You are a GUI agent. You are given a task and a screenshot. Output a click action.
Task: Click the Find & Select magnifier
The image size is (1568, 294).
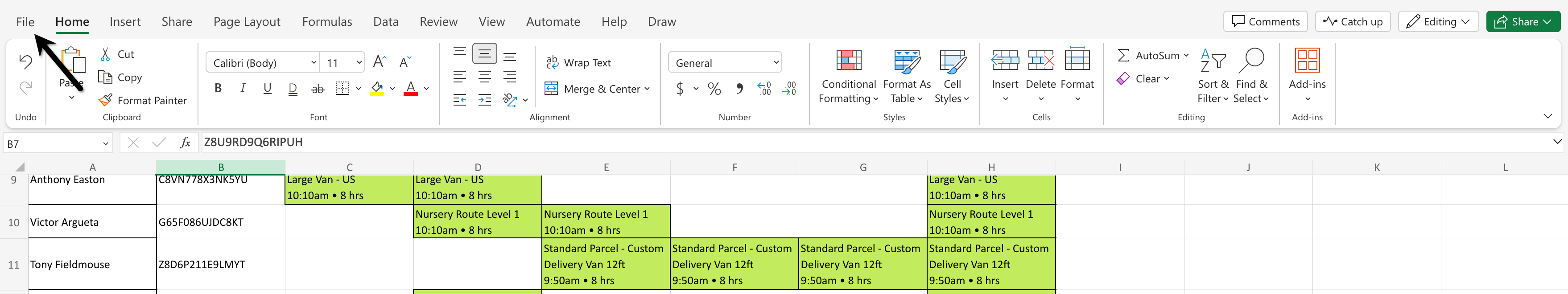click(x=1251, y=61)
